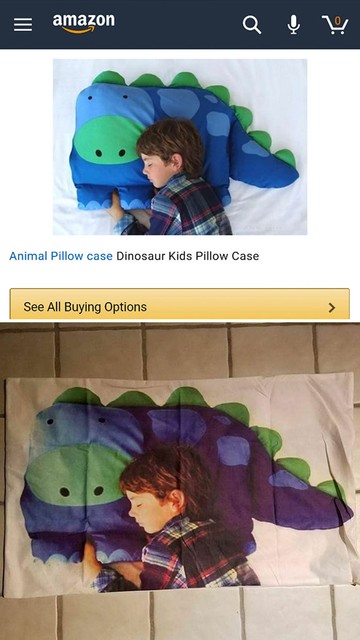Tap the Amazon logo to go home
360x640 pixels.
click(84, 24)
